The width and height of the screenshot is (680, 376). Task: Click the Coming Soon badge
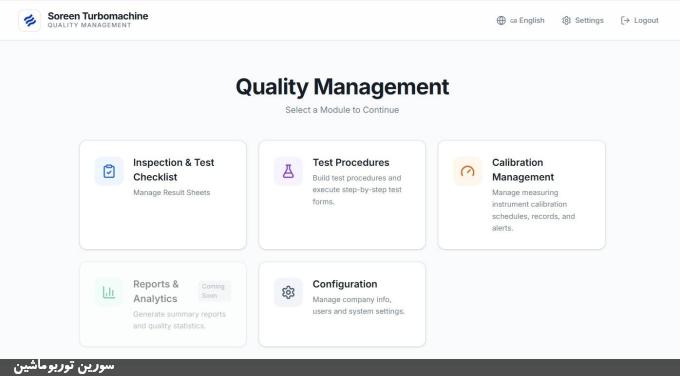[214, 291]
